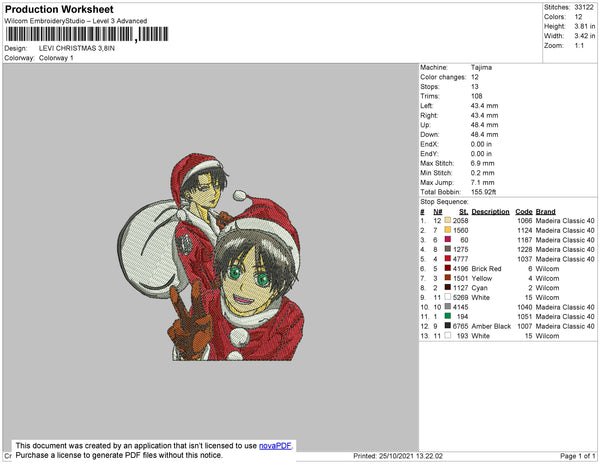Click the Stitches value "33122"
The height and width of the screenshot is (464, 600).
[584, 7]
